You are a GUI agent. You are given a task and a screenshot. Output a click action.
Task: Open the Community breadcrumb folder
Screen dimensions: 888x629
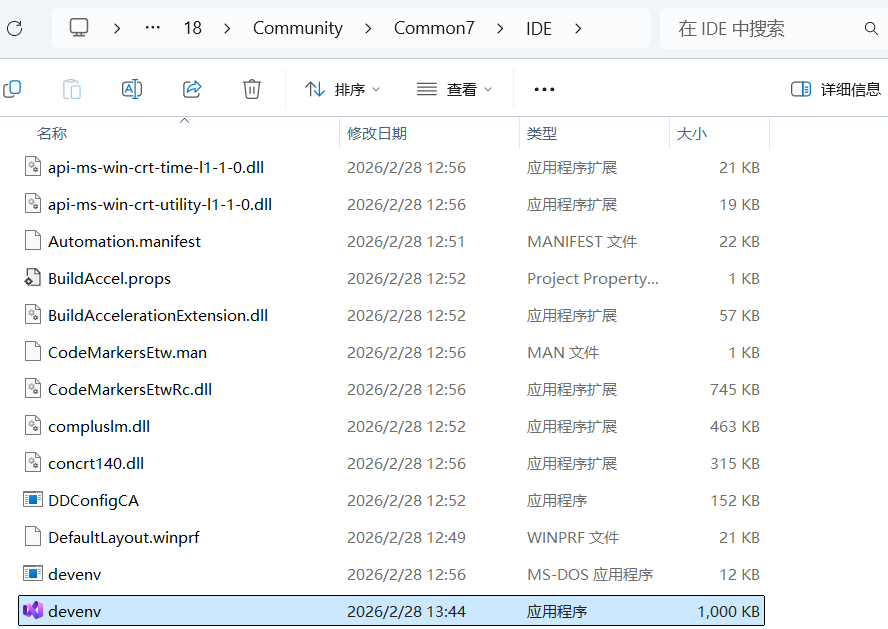coord(297,28)
